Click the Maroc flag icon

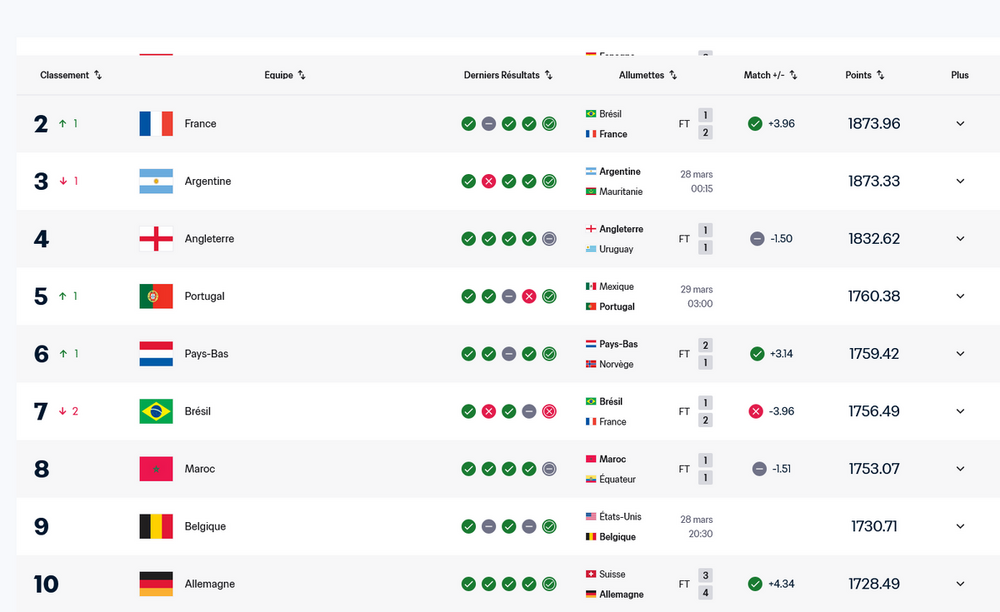click(x=156, y=469)
